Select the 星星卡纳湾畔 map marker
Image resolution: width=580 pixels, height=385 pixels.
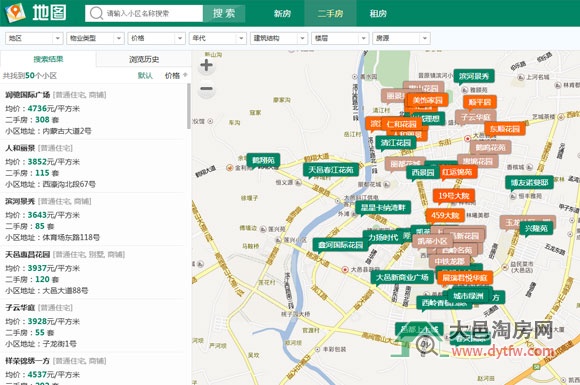click(383, 207)
